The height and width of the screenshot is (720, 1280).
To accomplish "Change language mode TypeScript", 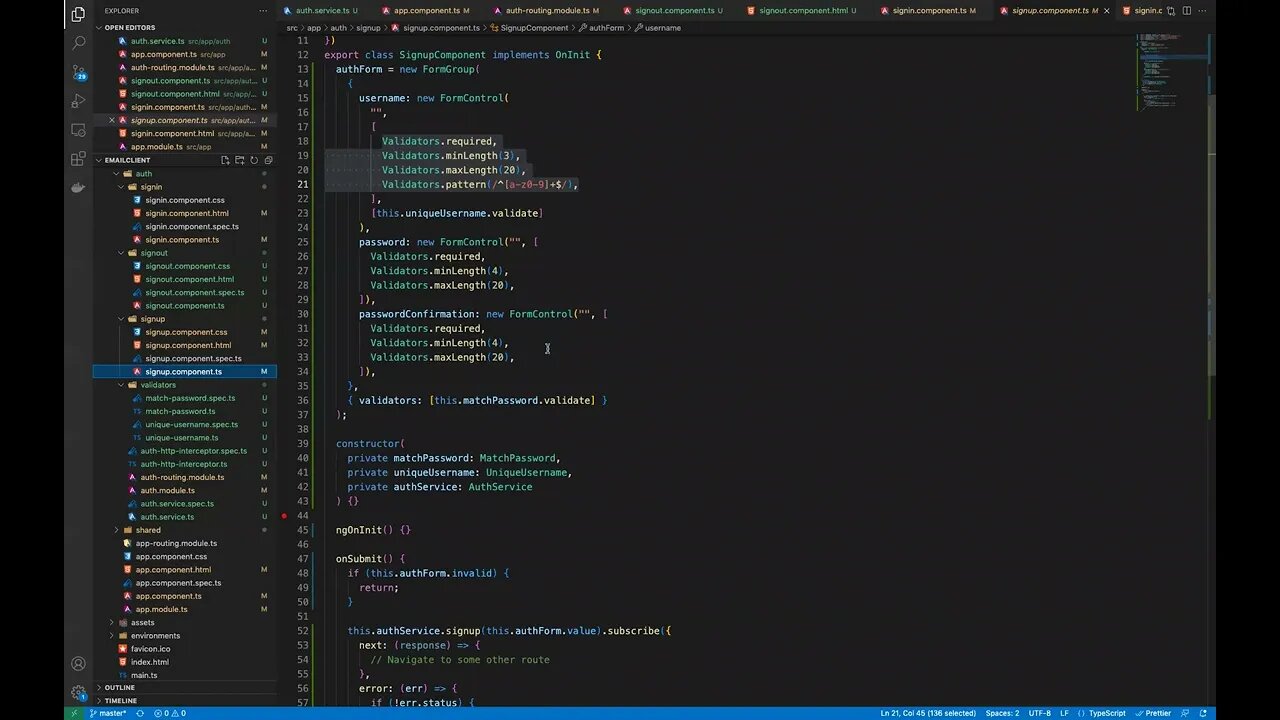I will click(1107, 713).
